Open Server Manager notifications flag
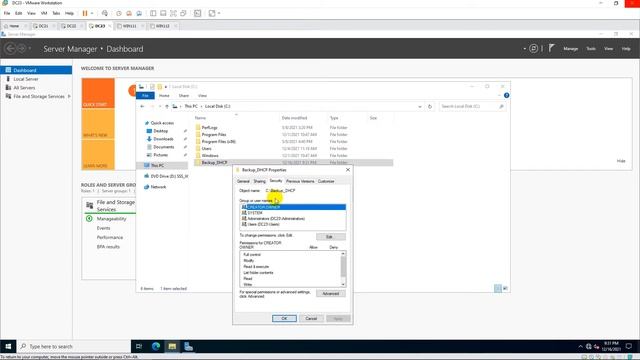Screen dimensions: 640x360 pos(551,48)
